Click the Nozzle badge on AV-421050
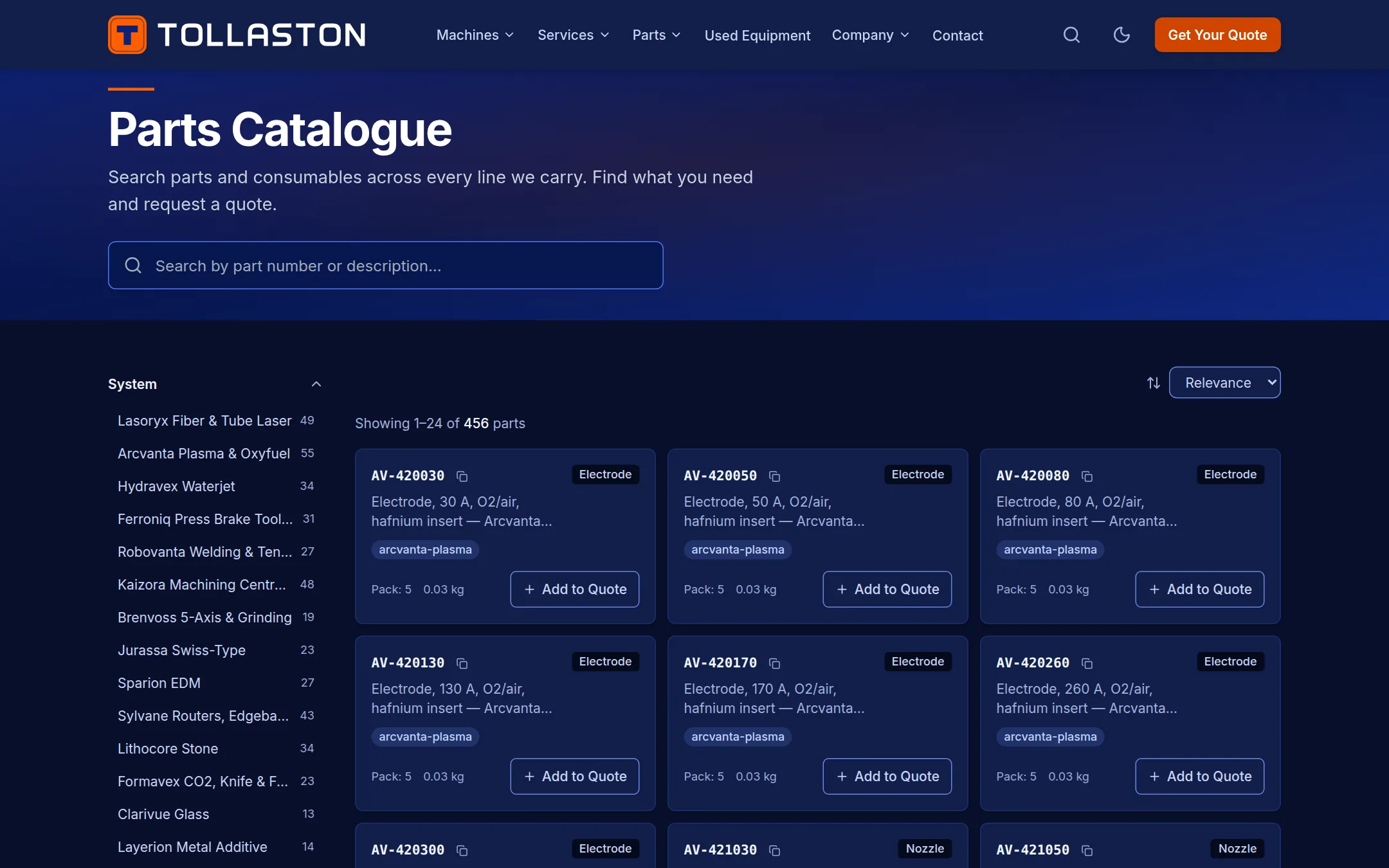1389x868 pixels. pyautogui.click(x=1237, y=849)
